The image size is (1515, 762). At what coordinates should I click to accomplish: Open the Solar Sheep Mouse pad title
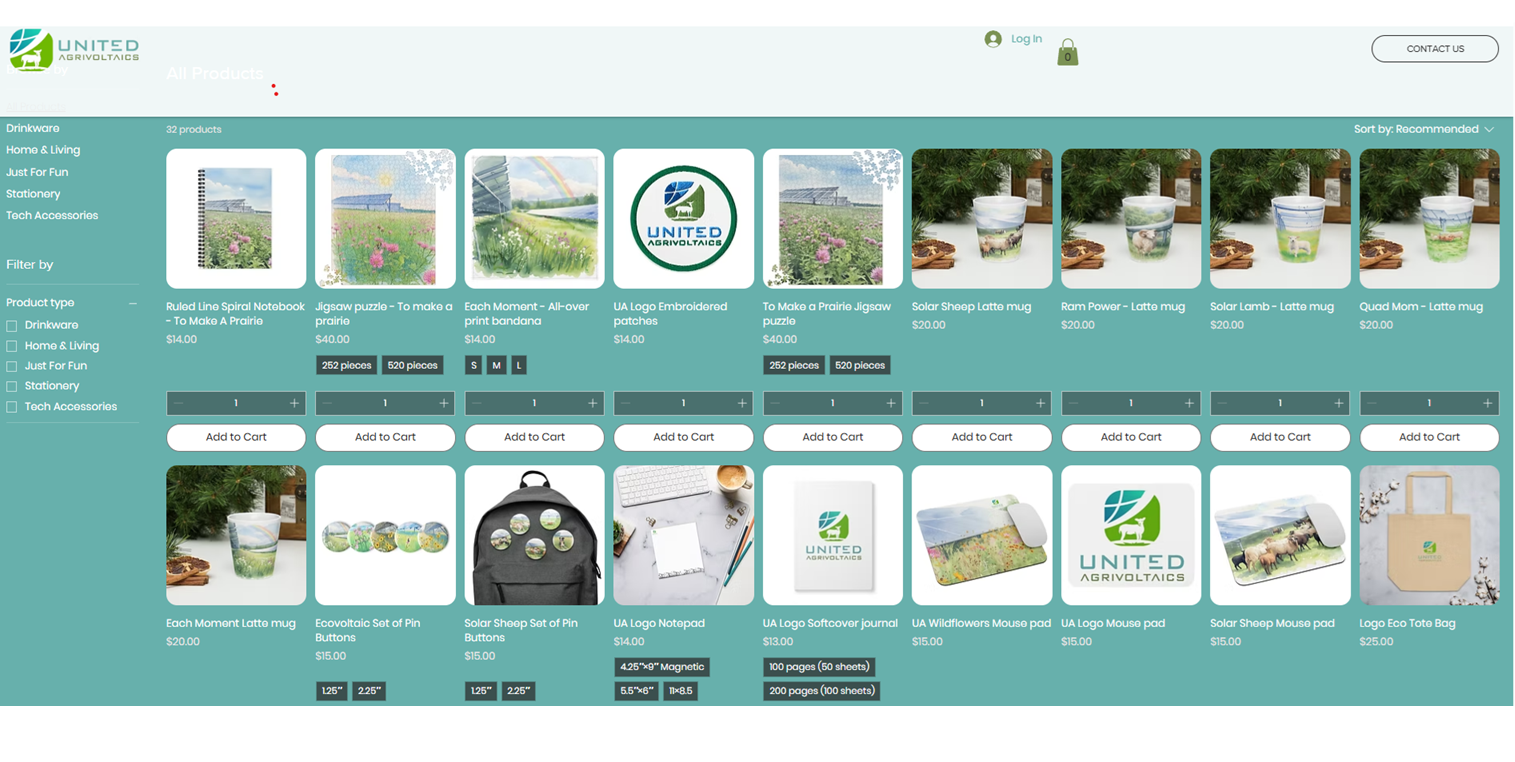coord(1272,623)
